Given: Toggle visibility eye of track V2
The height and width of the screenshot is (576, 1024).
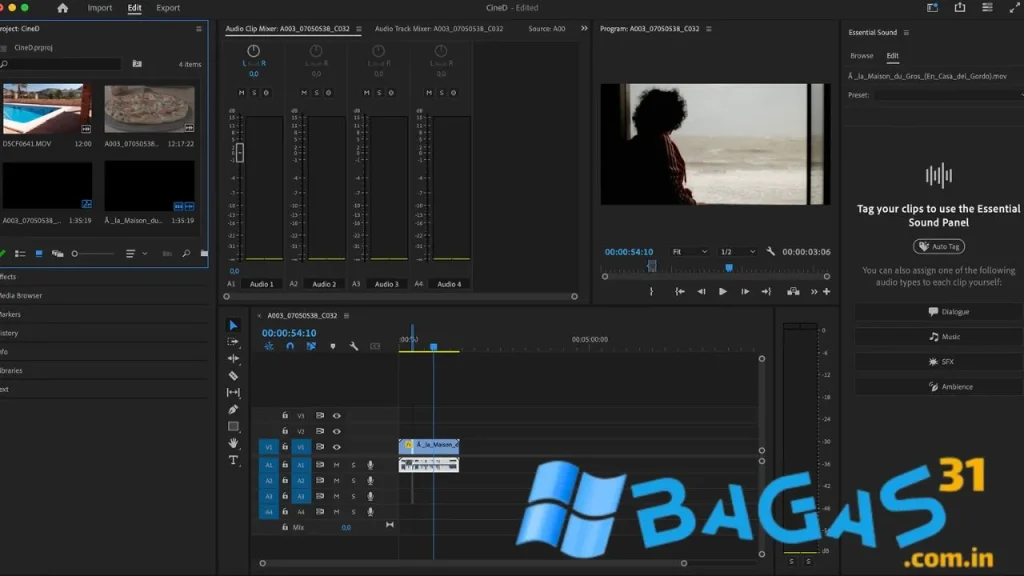Looking at the screenshot, I should (x=336, y=431).
